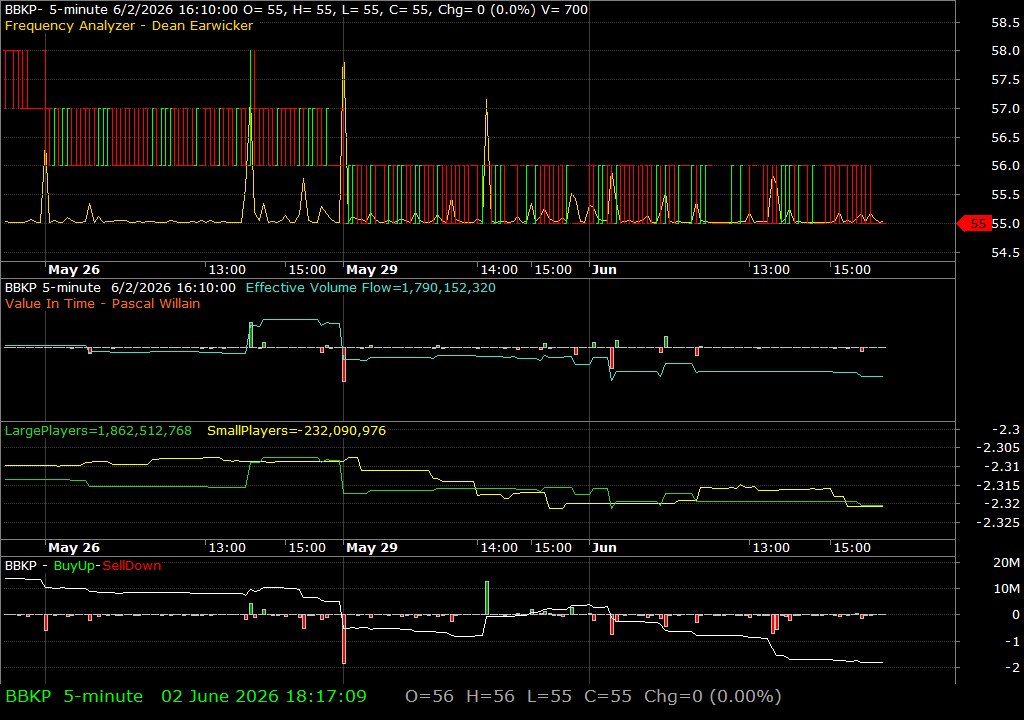Click the red 'SellDown' legend label
Viewport: 1024px width, 720px height.
[131, 565]
